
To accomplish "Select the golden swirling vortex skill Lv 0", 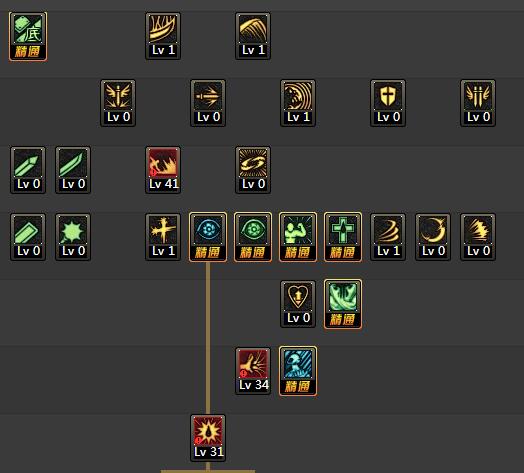I will click(x=253, y=170).
